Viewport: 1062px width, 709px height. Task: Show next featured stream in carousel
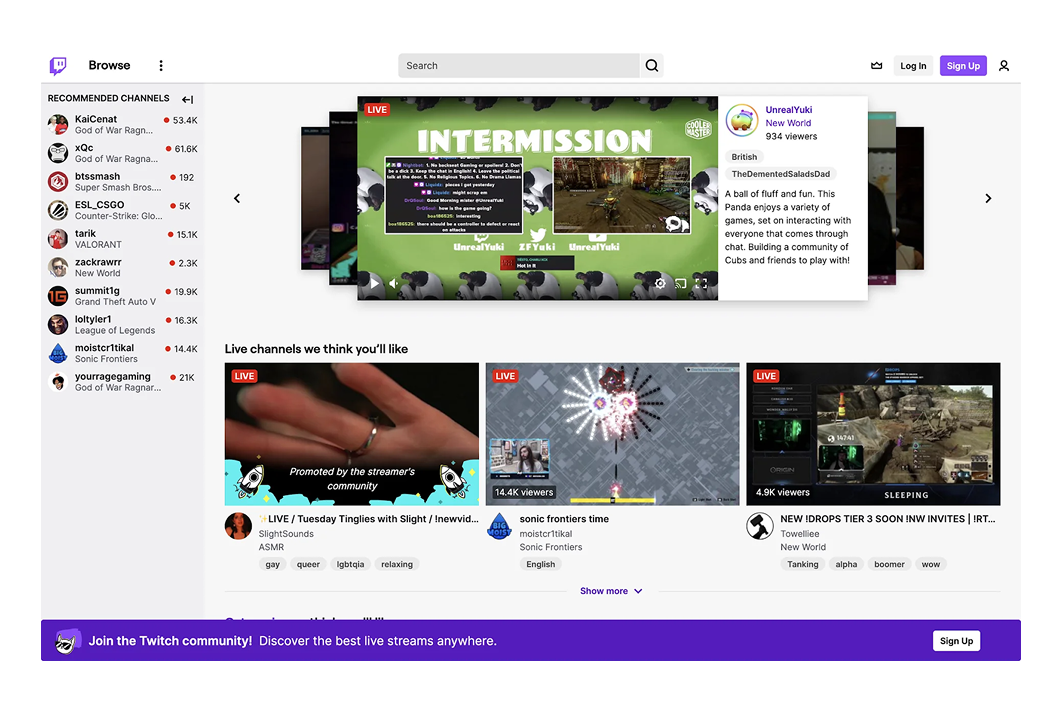point(988,198)
